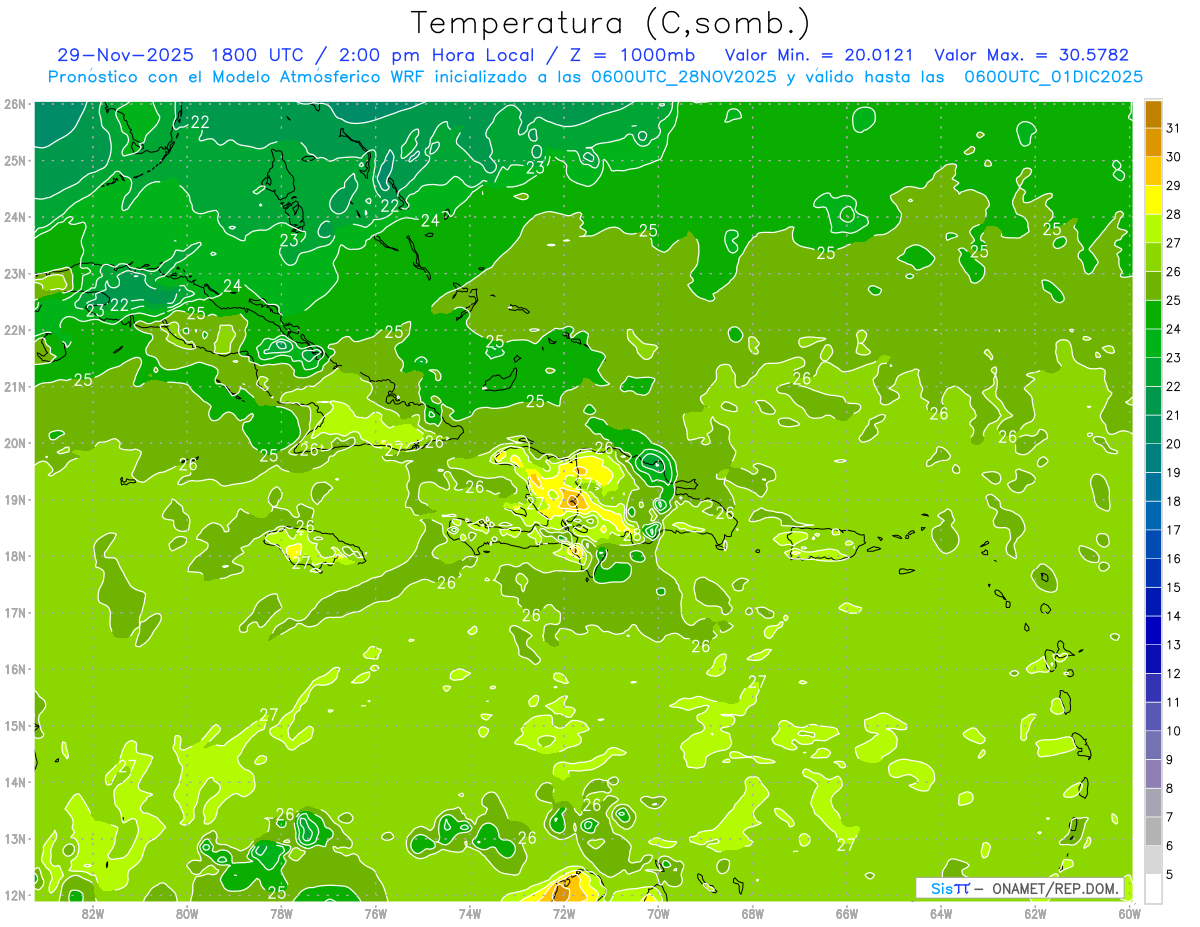Click the "78W" longitude axis label
The width and height of the screenshot is (1200, 927).
[x=281, y=913]
